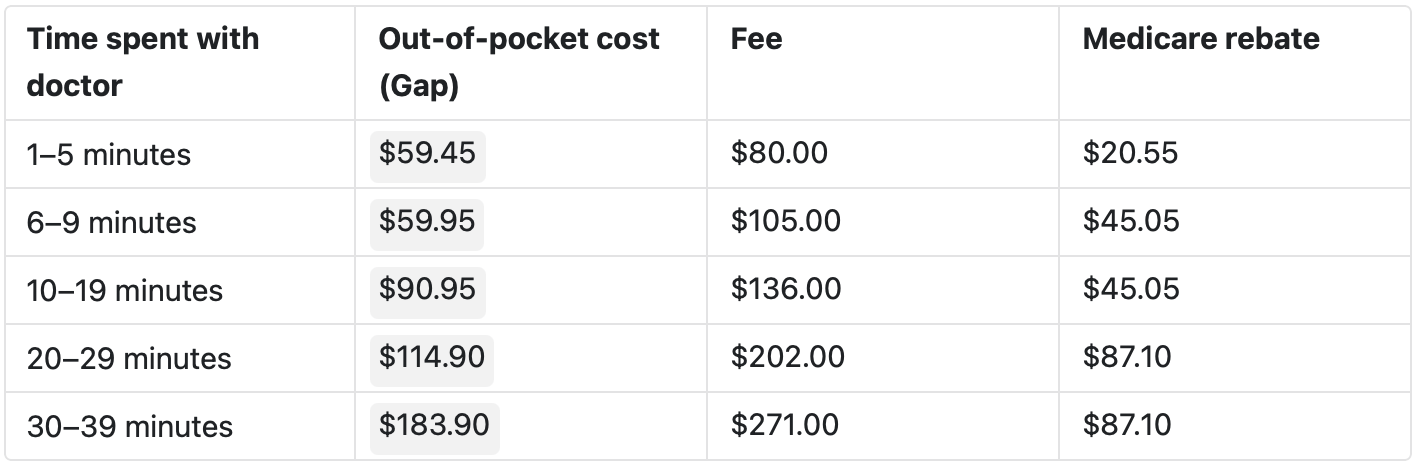The height and width of the screenshot is (466, 1418).
Task: Click the $59.95 out-of-pocket cost
Action: (427, 222)
